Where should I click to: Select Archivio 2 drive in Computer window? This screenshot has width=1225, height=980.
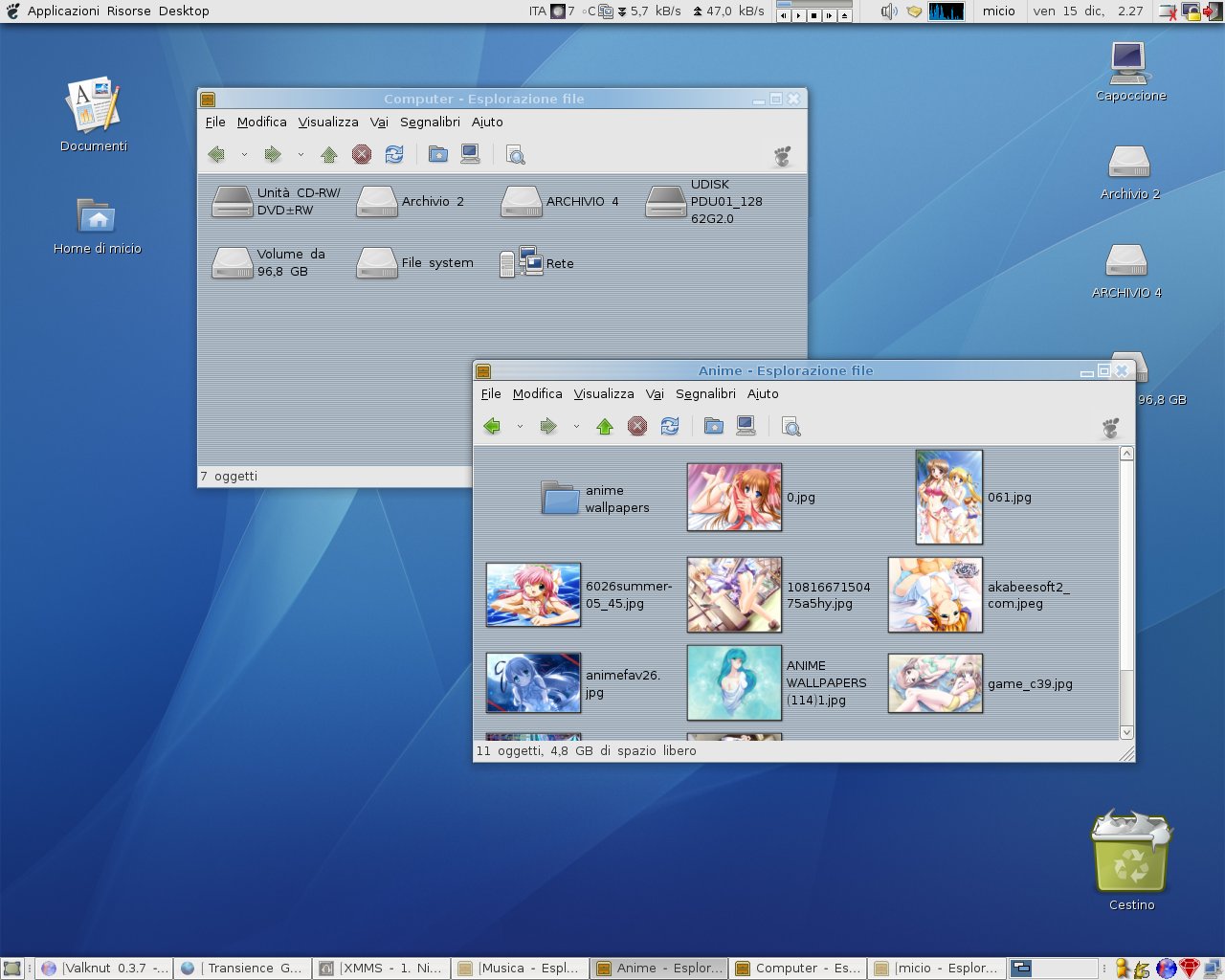(x=377, y=201)
